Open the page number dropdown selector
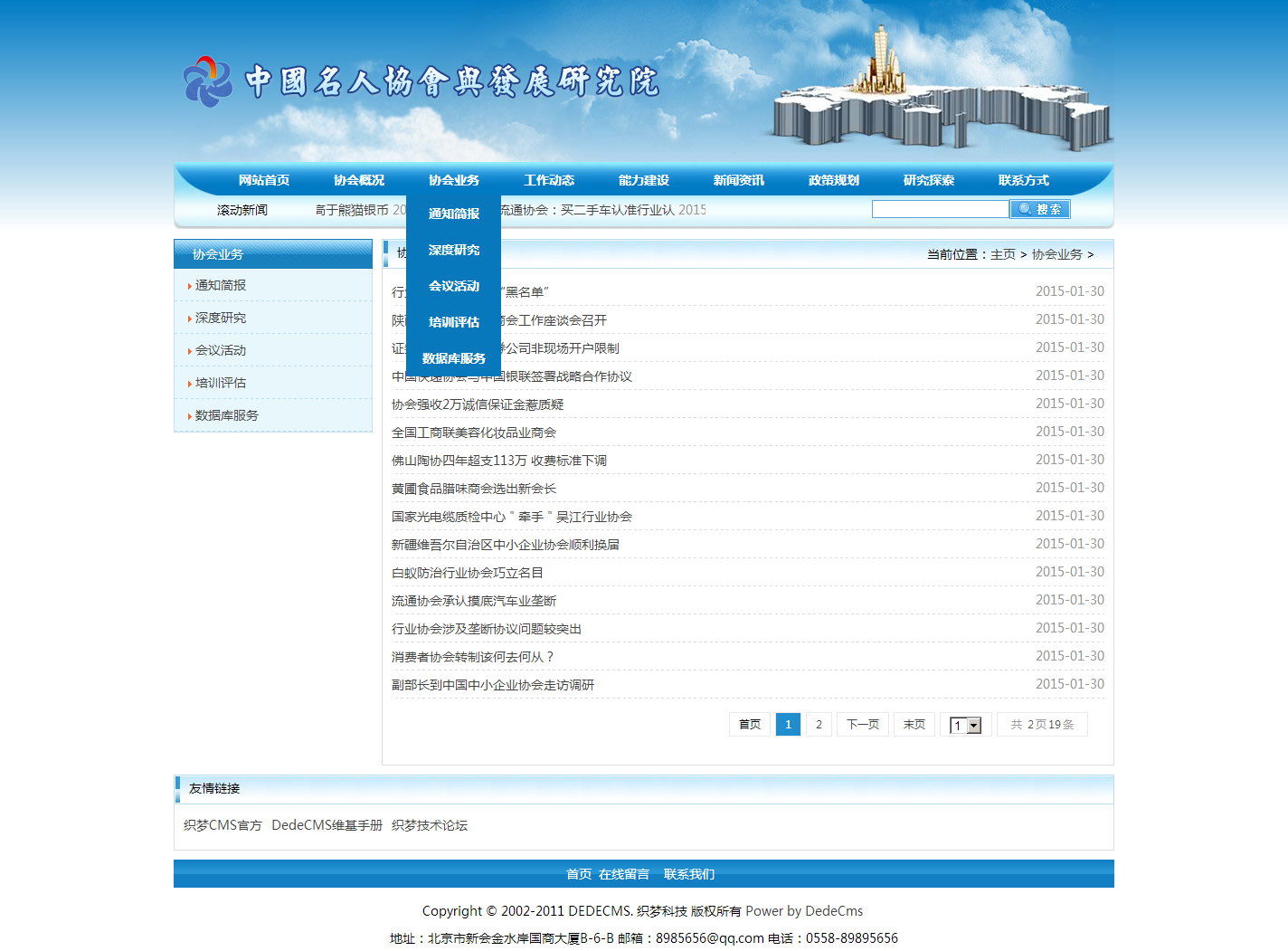 966,726
